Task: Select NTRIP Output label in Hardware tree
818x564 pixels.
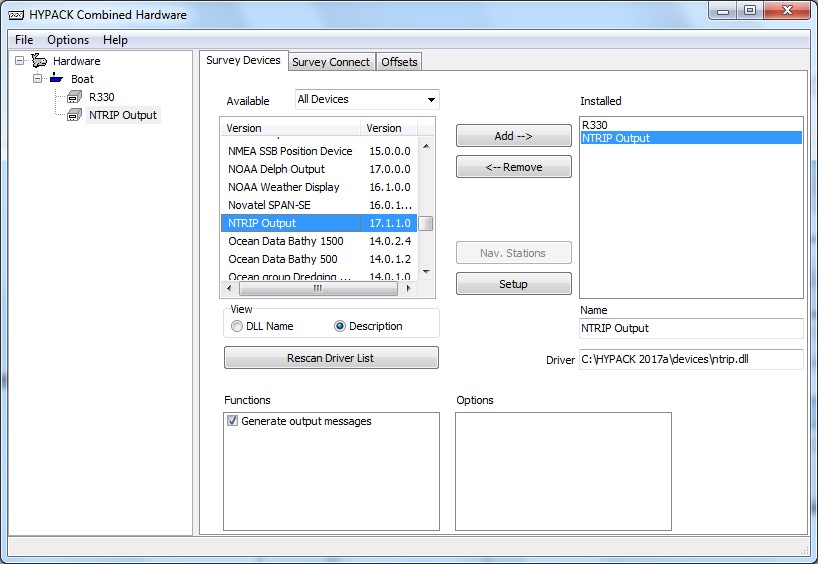Action: pos(123,115)
